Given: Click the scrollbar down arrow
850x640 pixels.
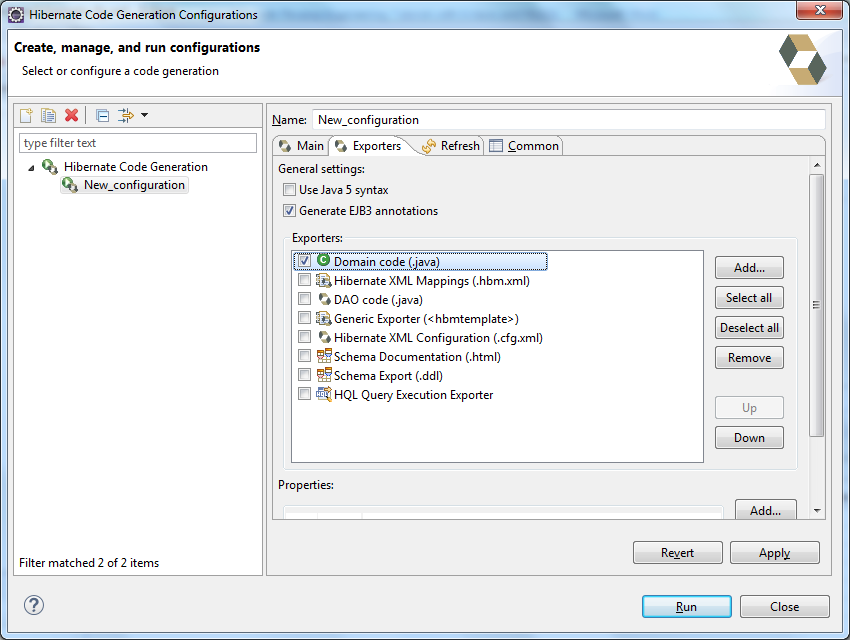Looking at the screenshot, I should (817, 510).
